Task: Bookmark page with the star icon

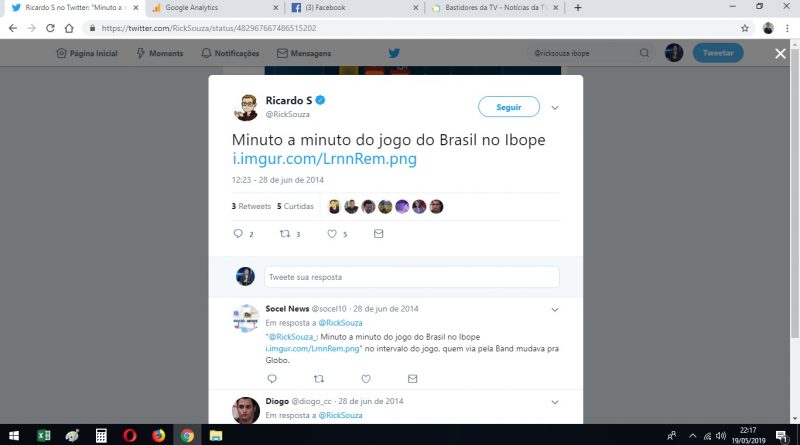Action: [x=745, y=28]
